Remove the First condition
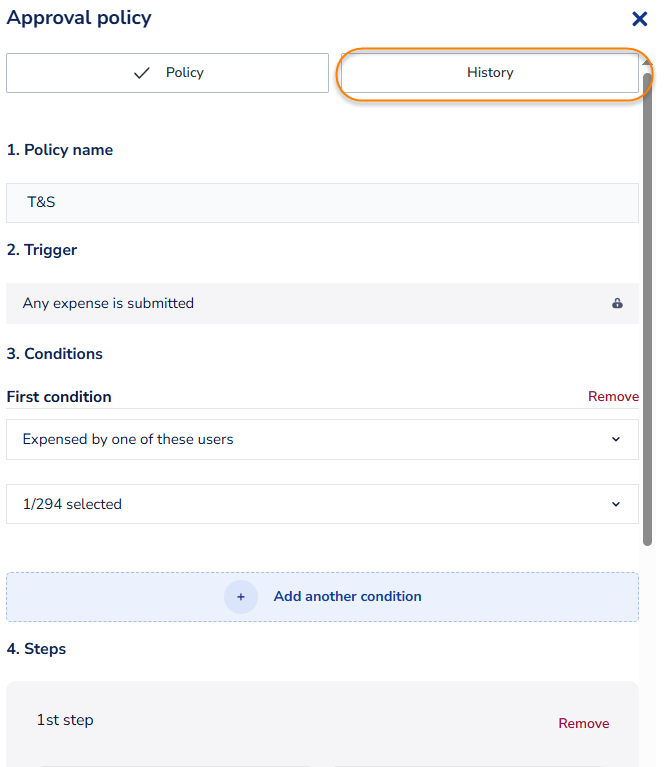The width and height of the screenshot is (666, 767). [613, 397]
